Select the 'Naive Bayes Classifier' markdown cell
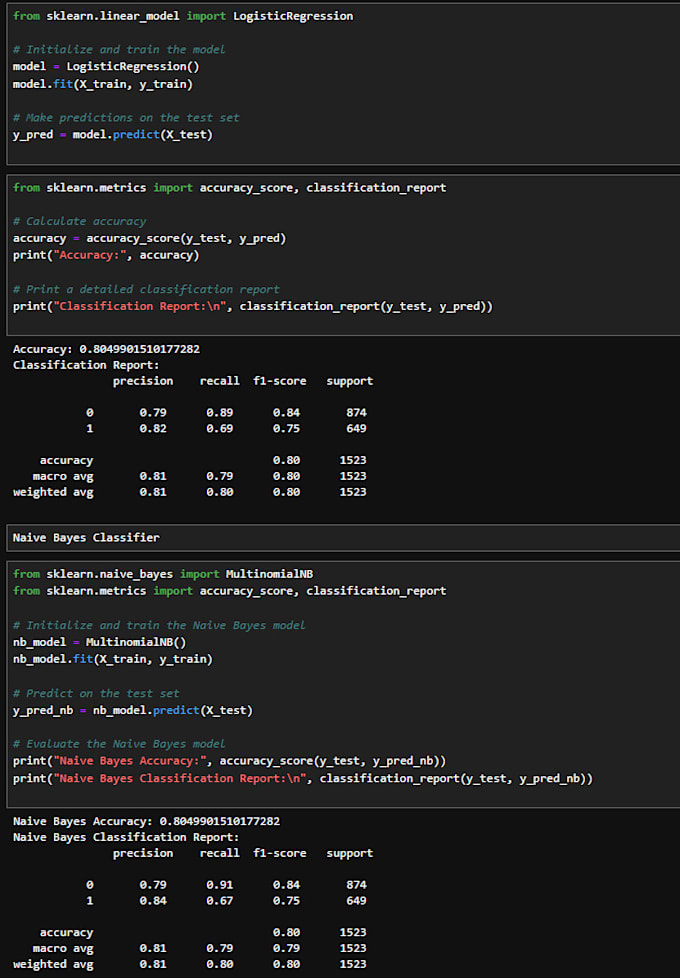The image size is (680, 978). pos(86,538)
